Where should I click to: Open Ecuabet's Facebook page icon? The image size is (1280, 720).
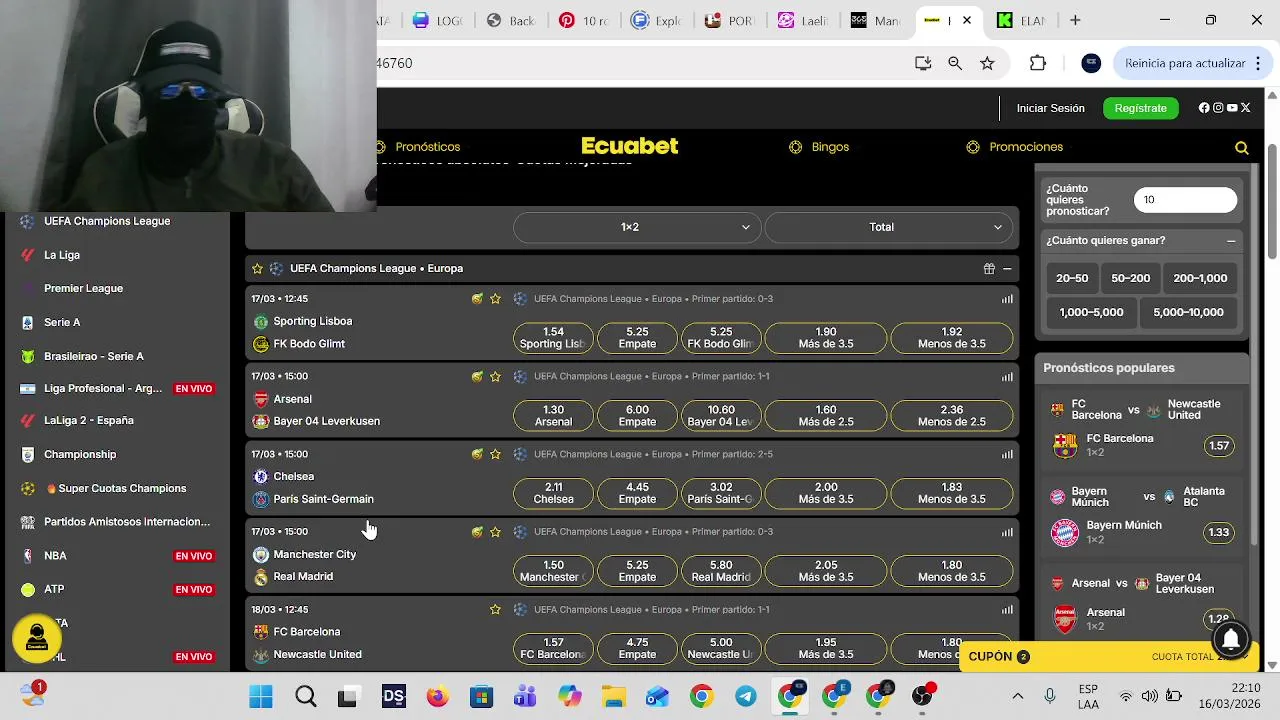1204,108
